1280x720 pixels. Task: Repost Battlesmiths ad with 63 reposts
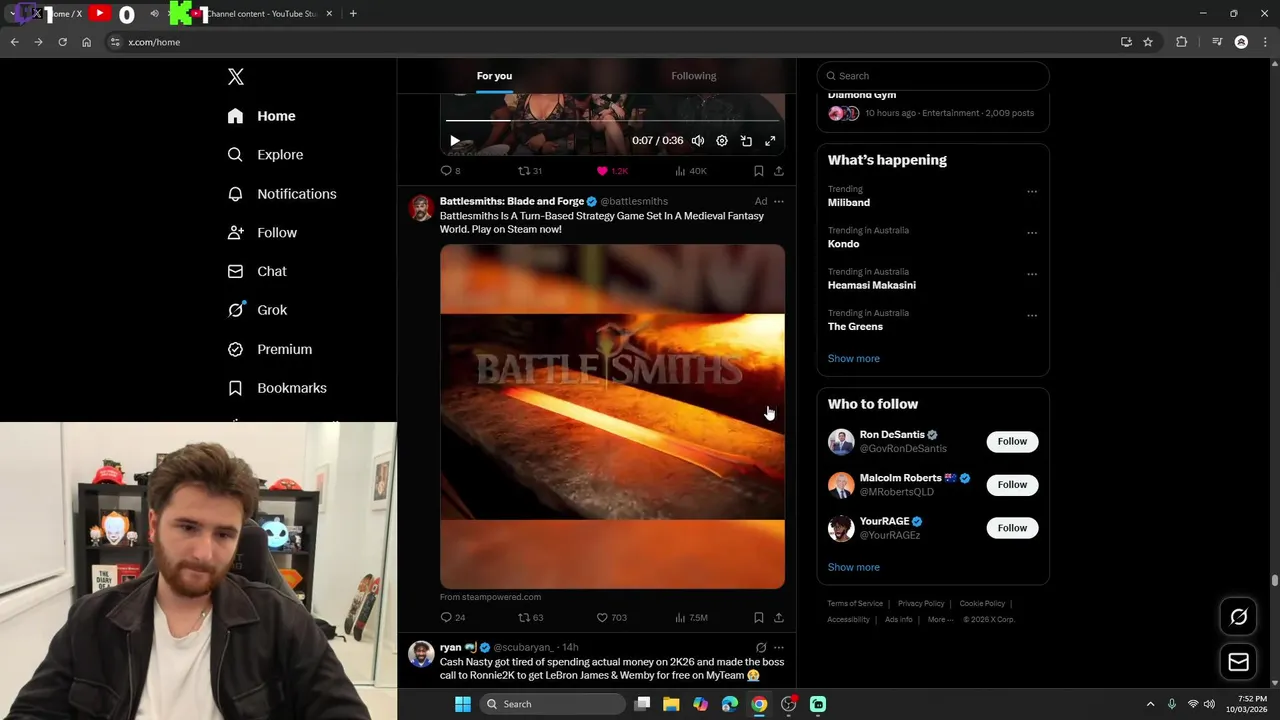(530, 618)
